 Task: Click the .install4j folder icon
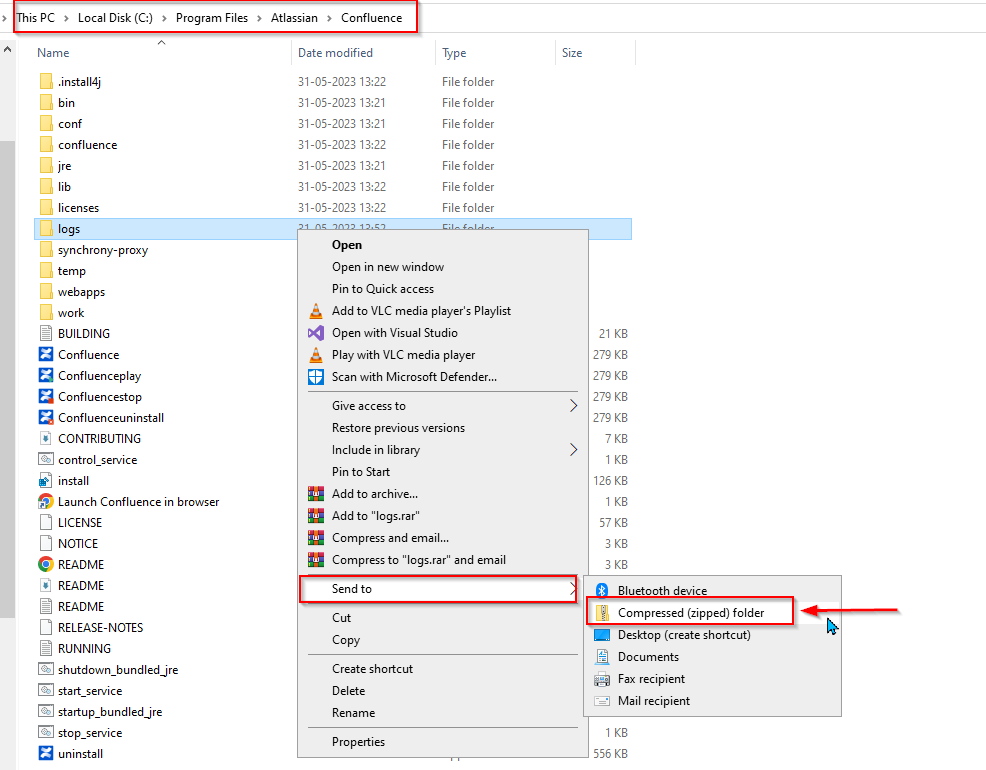click(46, 82)
